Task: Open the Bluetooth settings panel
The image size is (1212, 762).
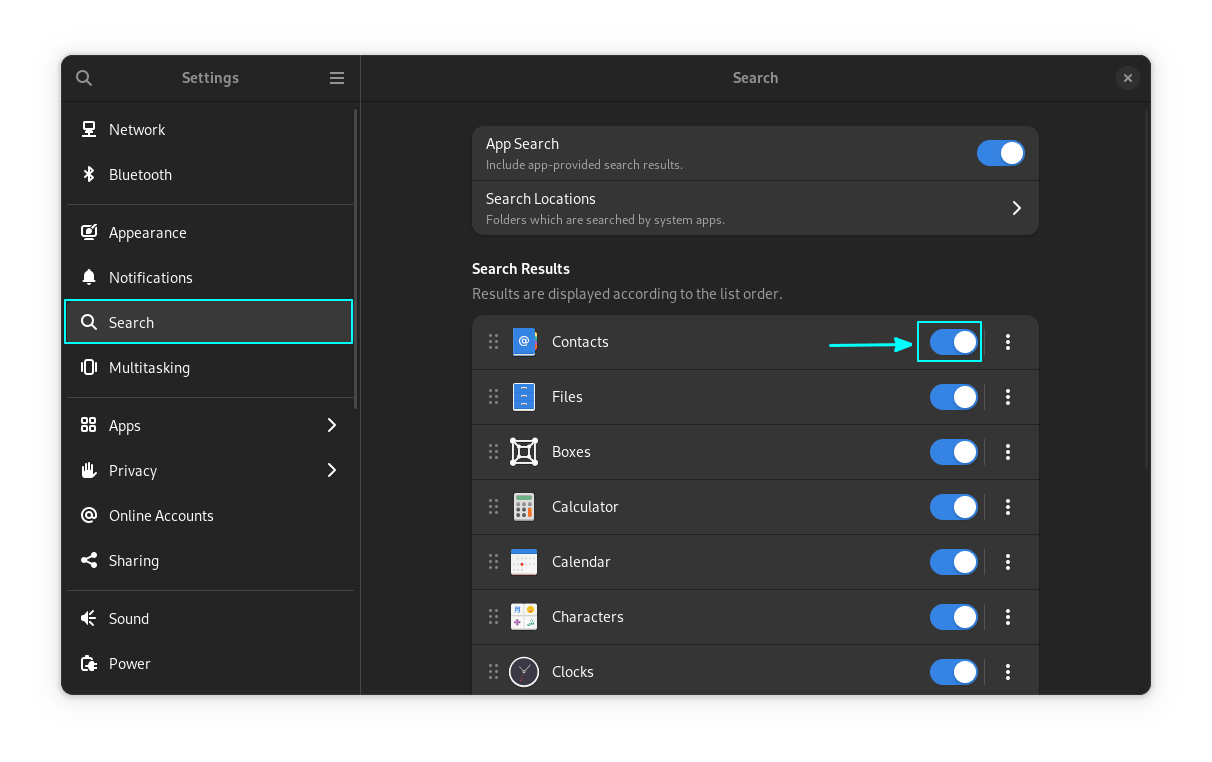Action: (x=140, y=175)
